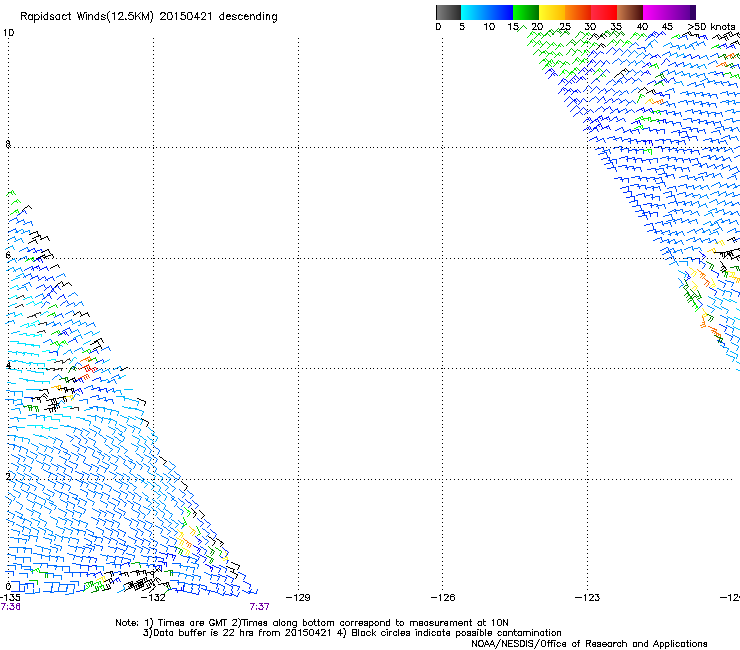Click the '25' legend scale label
Viewport: 740px width, 650px height.
point(564,26)
